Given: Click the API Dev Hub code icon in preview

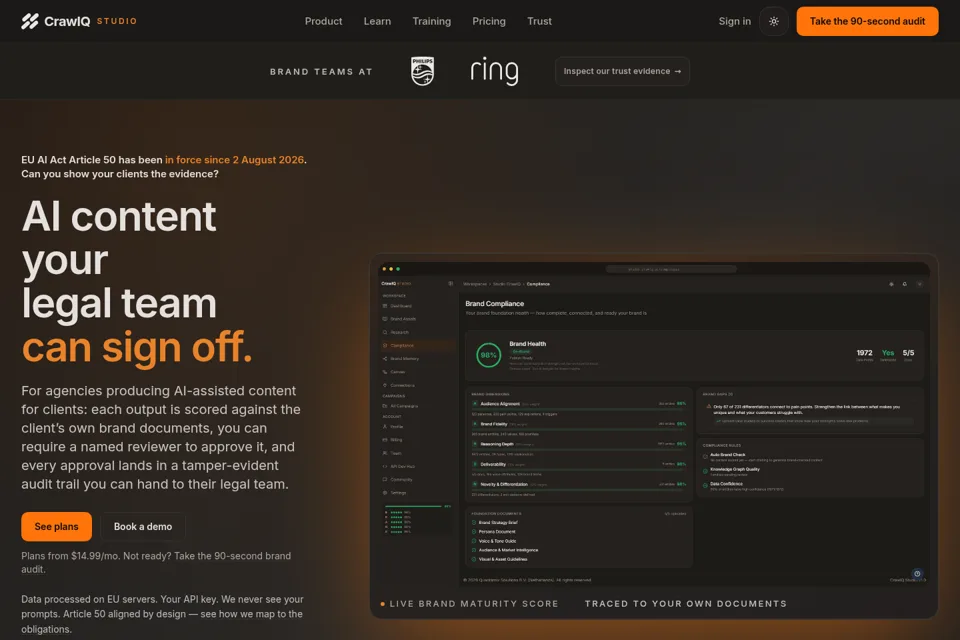Looking at the screenshot, I should click(x=385, y=466).
